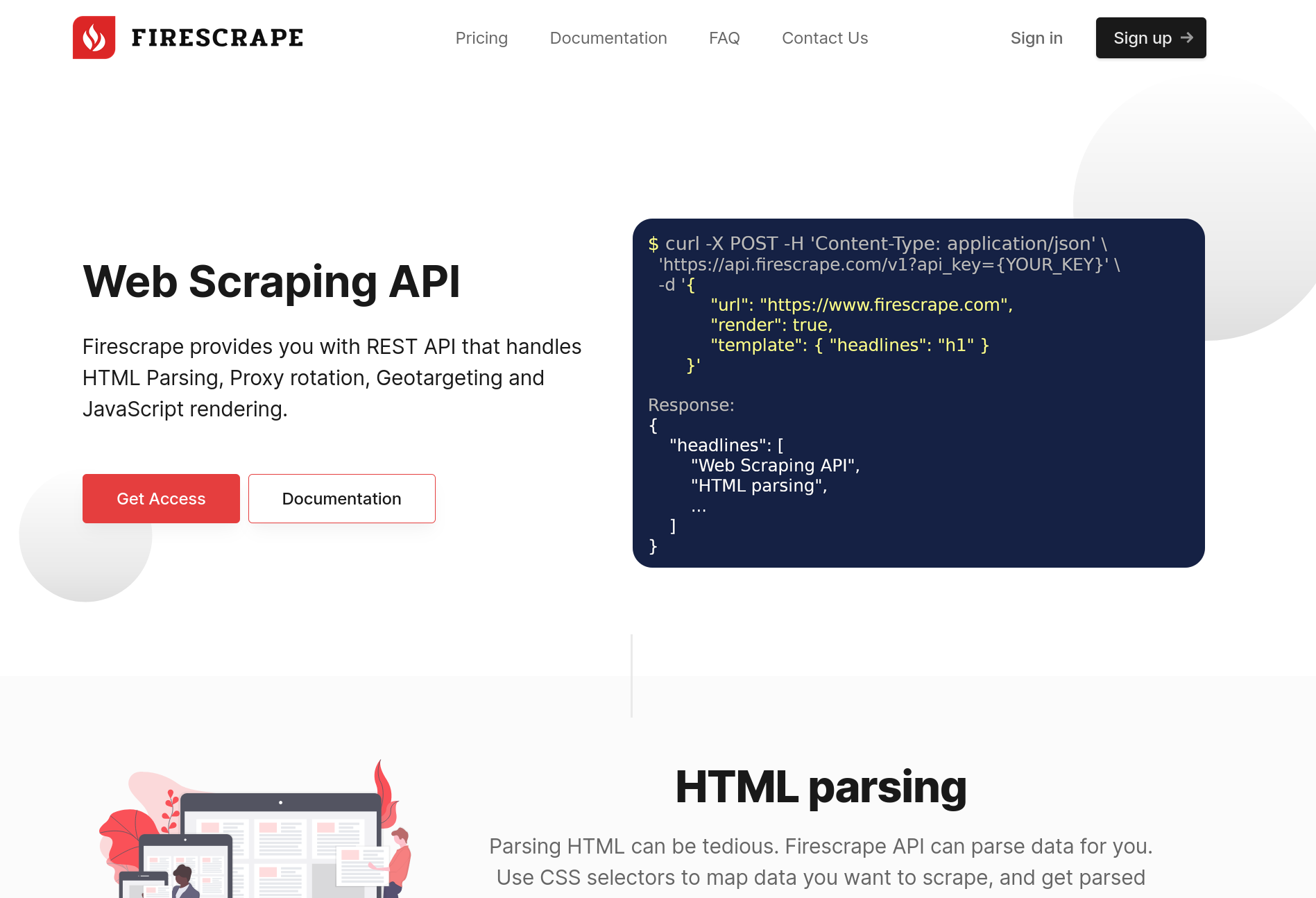Open the Contact Us page
Image resolution: width=1316 pixels, height=898 pixels.
click(x=824, y=38)
